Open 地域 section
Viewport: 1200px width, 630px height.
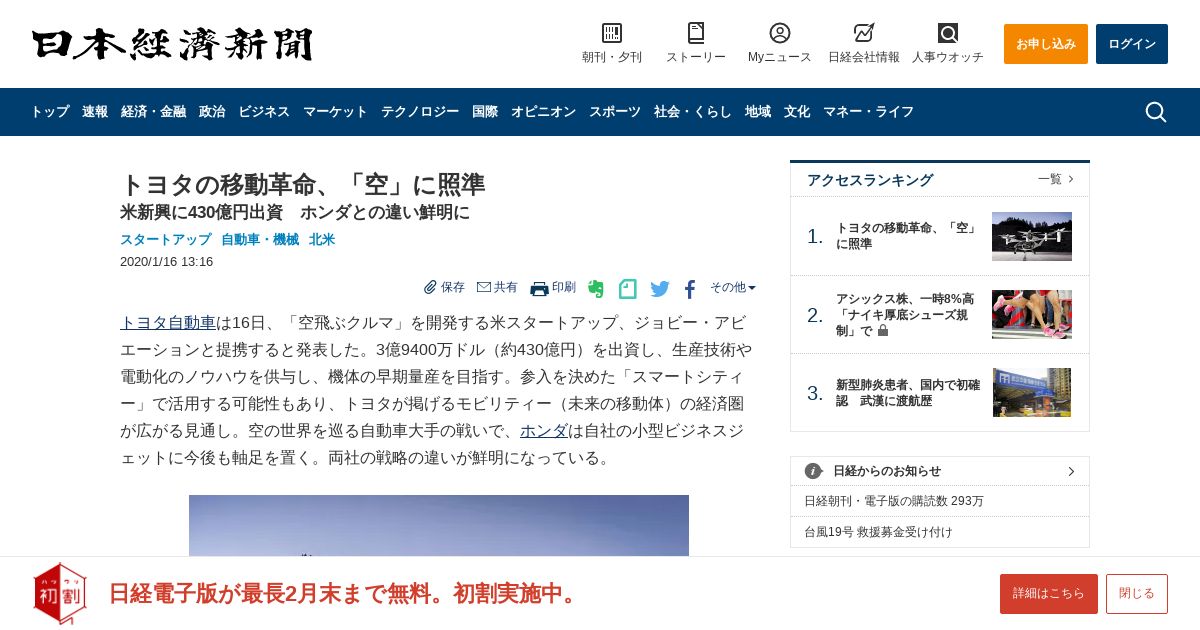coord(758,112)
